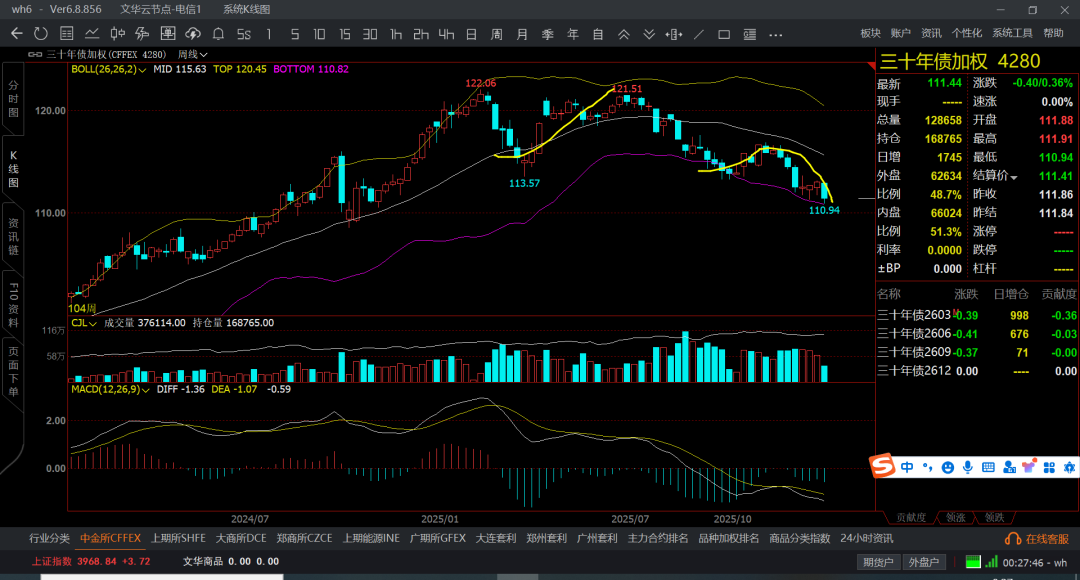The image size is (1080, 580).
Task: Open the 24小时资讯 tab
Action: (866, 539)
